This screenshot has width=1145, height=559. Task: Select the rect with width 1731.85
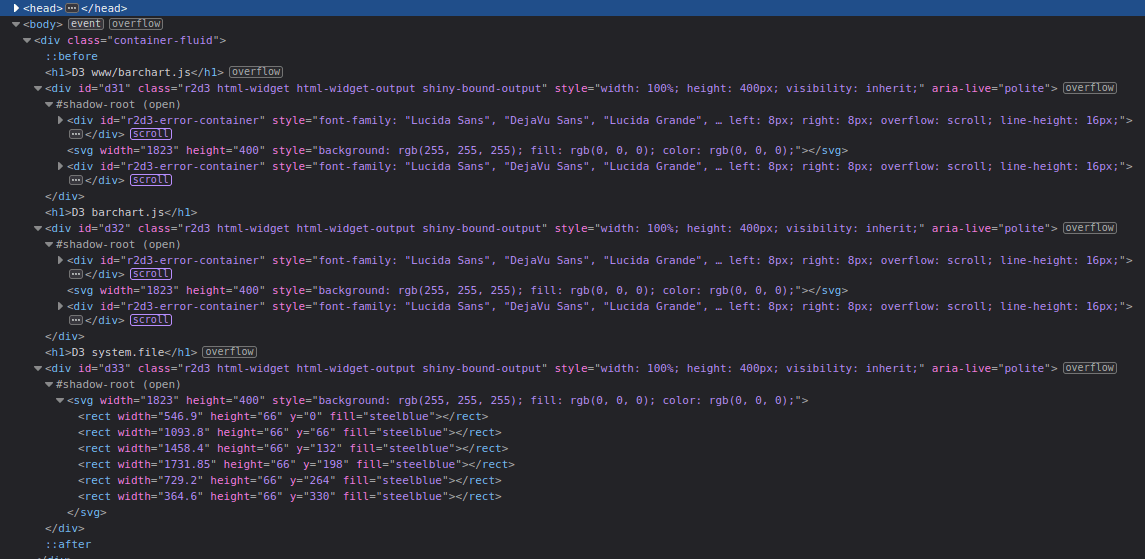pos(296,464)
